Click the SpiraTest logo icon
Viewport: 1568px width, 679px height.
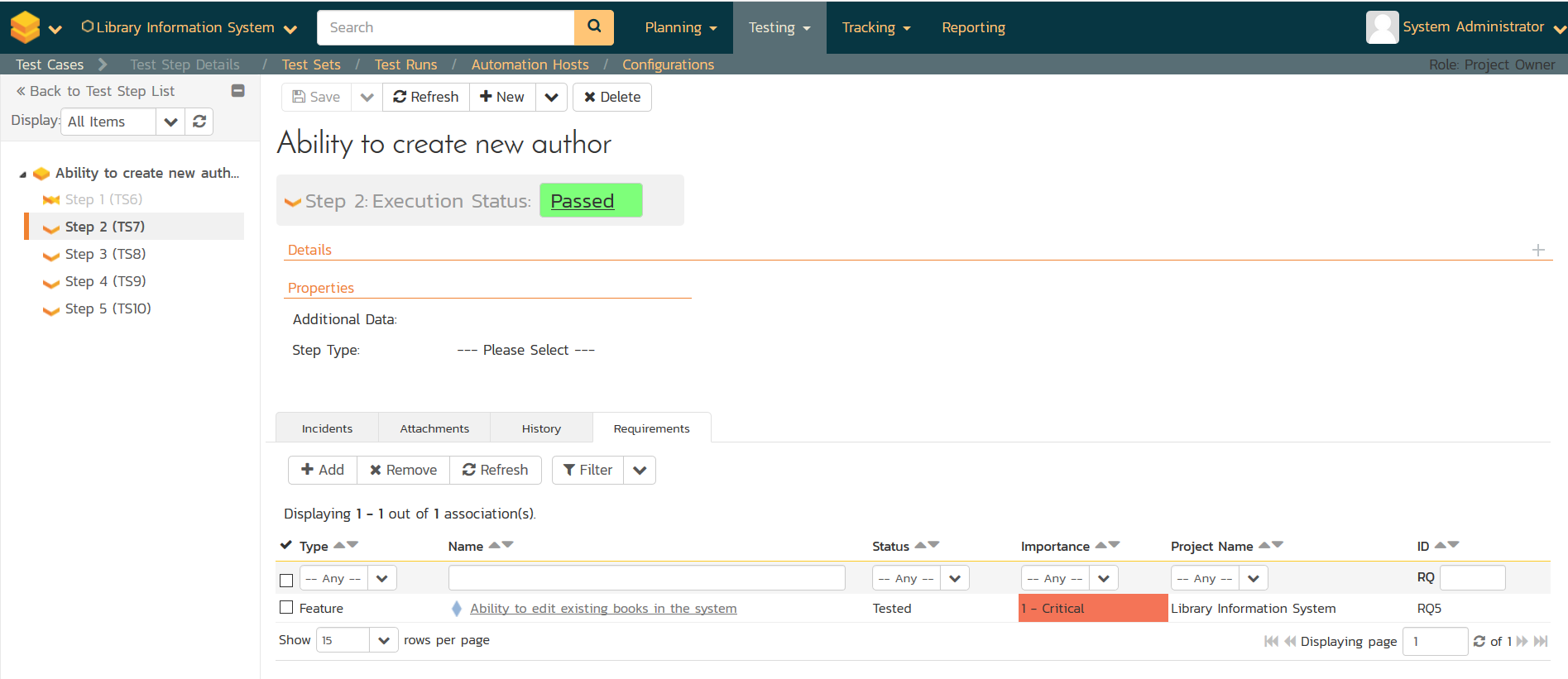(25, 27)
